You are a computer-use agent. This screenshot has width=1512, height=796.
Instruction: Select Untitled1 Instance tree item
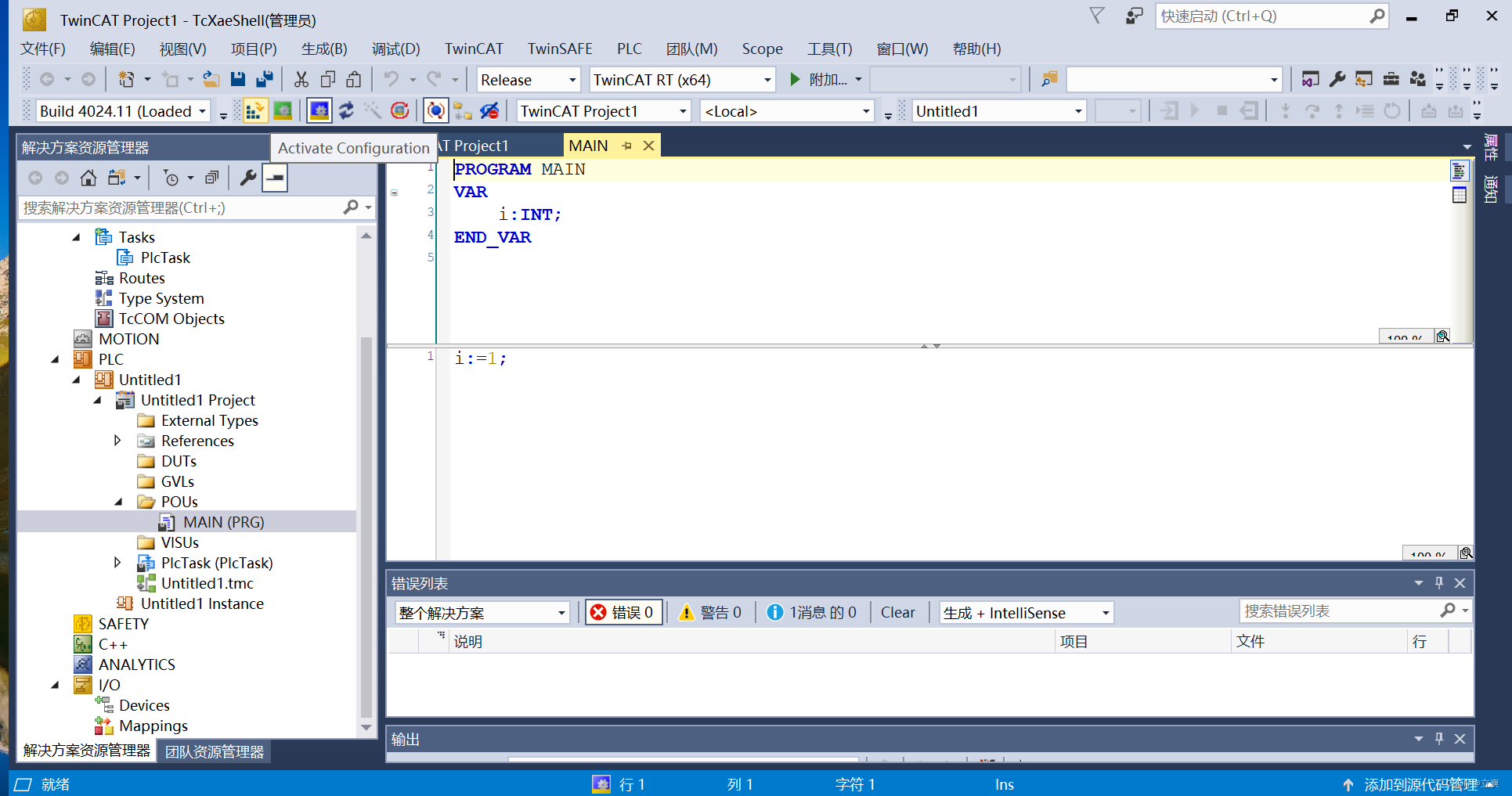(x=202, y=603)
